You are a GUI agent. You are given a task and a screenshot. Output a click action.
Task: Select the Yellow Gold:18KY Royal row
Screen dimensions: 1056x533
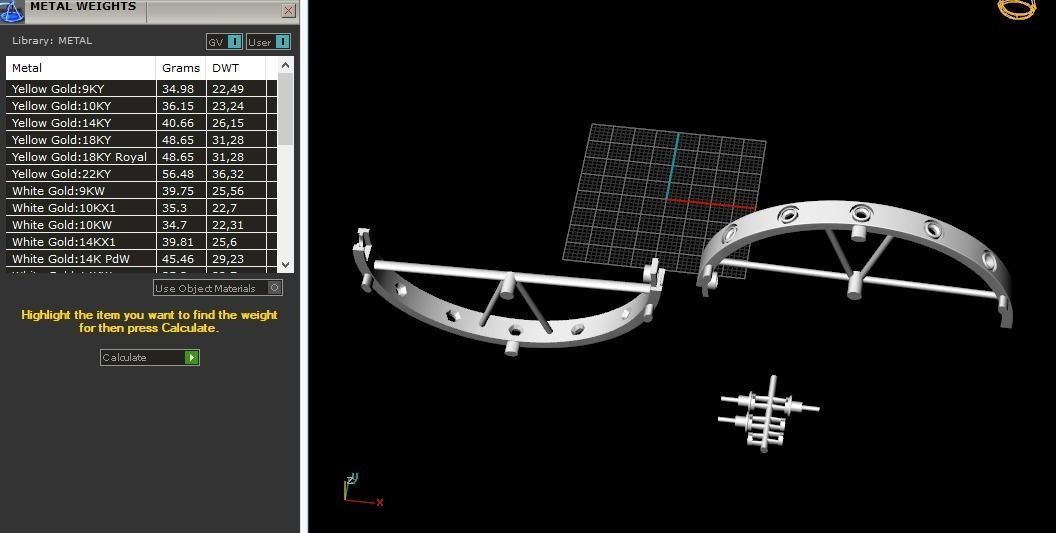point(141,156)
